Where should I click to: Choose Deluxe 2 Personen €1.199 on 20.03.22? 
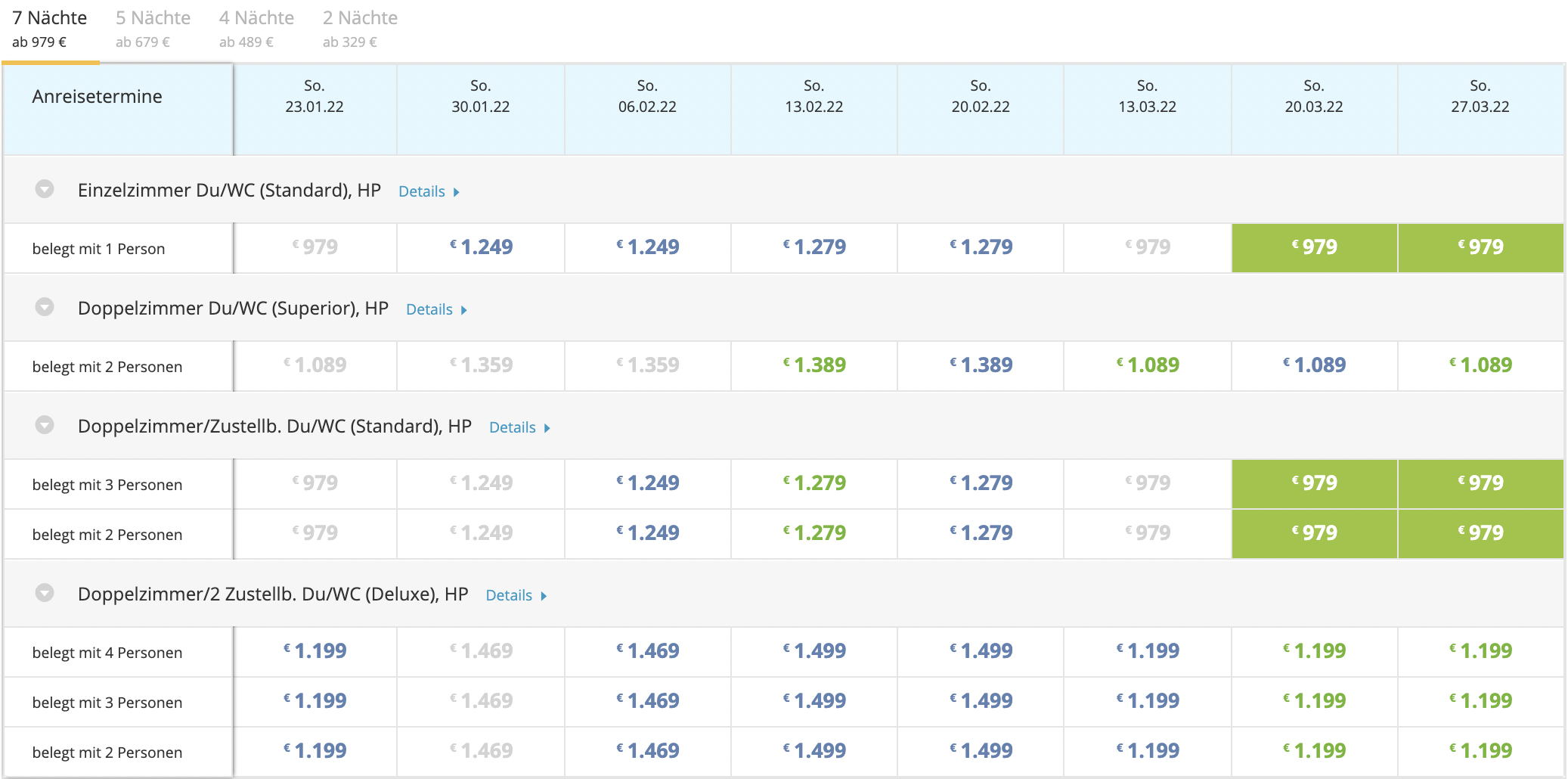pyautogui.click(x=1314, y=751)
